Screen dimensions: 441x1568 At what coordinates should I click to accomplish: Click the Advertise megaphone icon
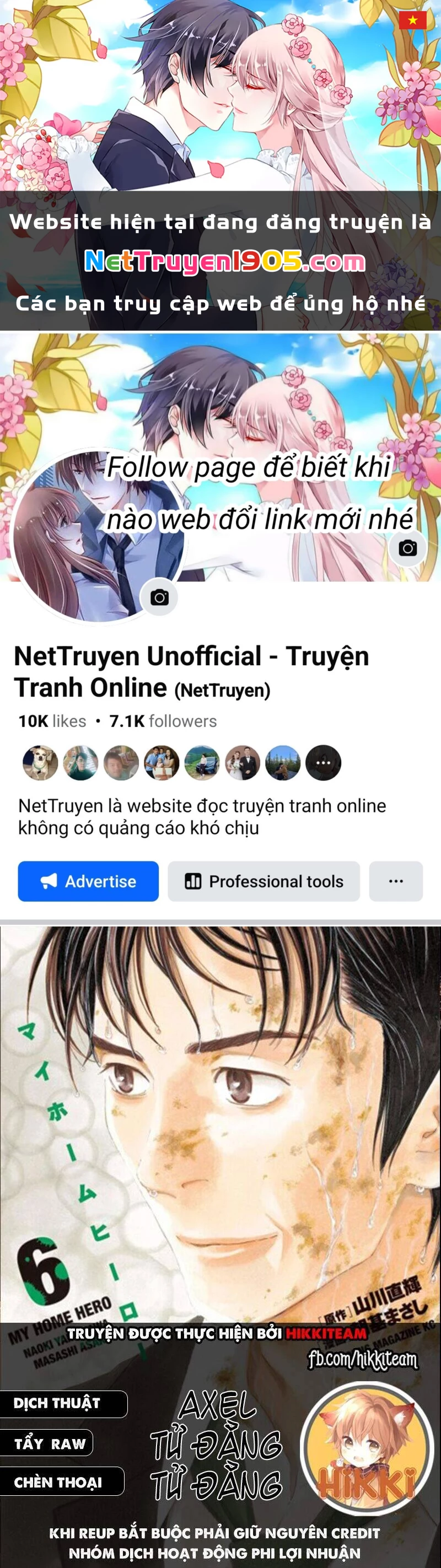click(x=49, y=881)
